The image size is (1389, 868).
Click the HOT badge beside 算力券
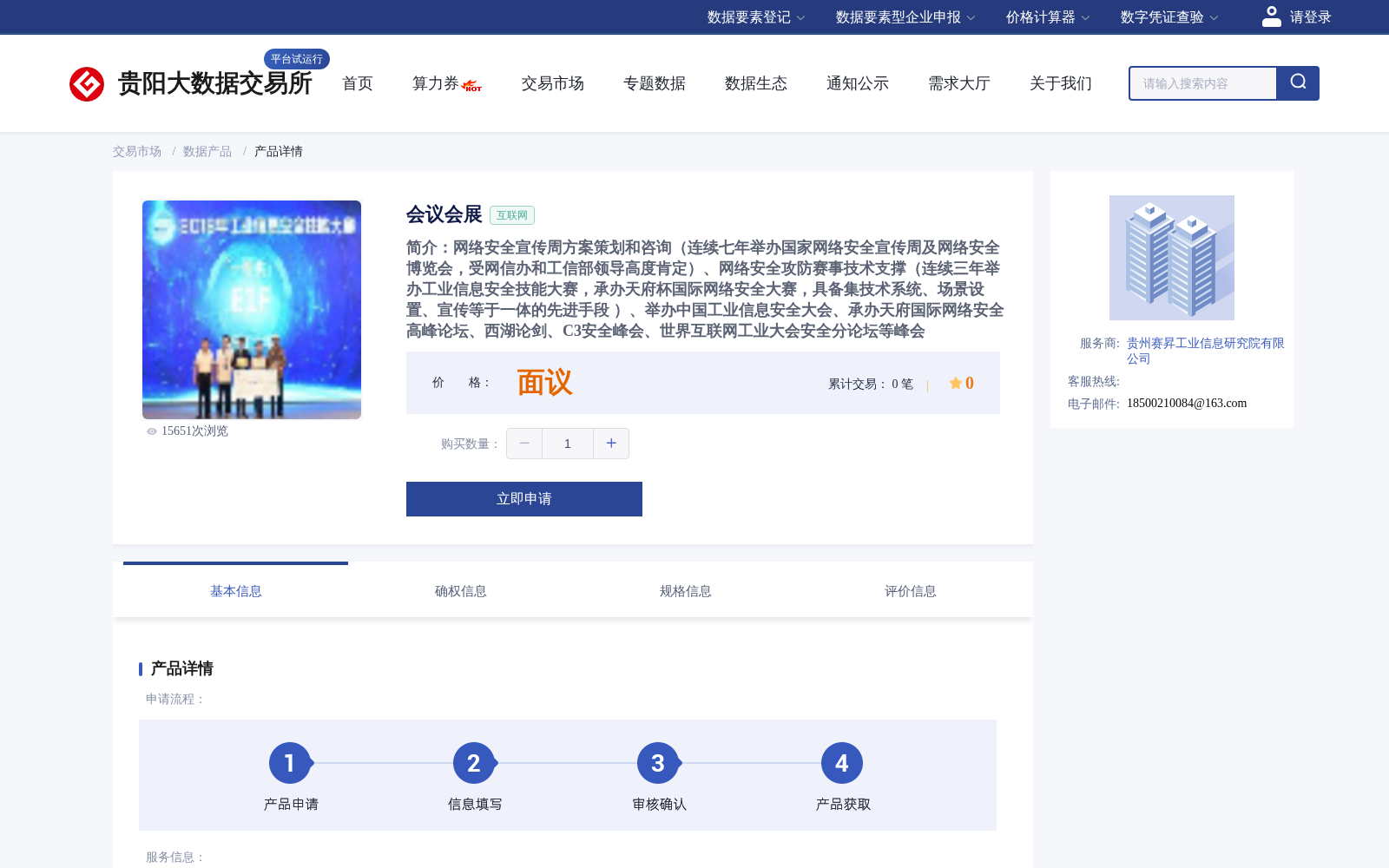(x=472, y=86)
